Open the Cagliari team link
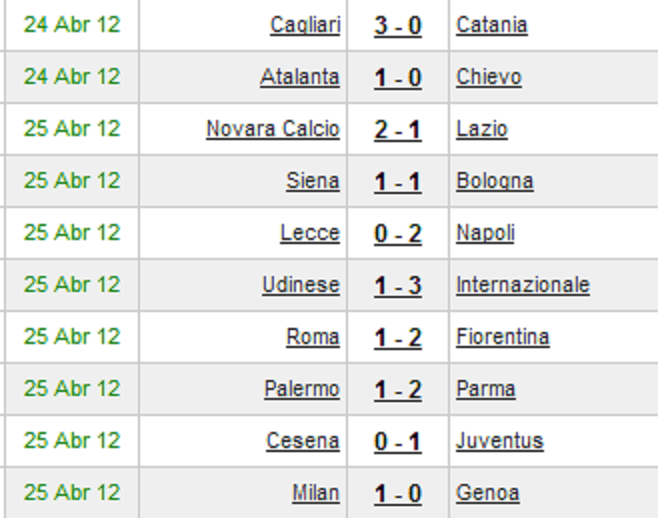 [305, 25]
